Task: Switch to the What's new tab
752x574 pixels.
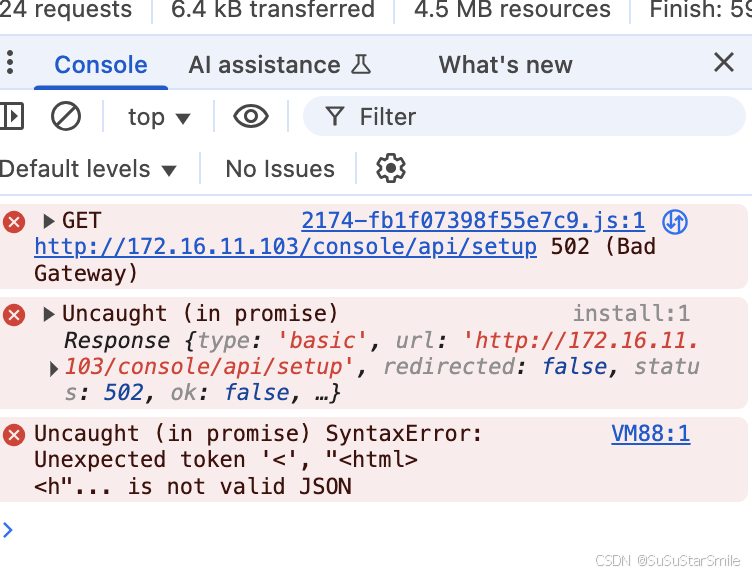Action: [x=505, y=65]
